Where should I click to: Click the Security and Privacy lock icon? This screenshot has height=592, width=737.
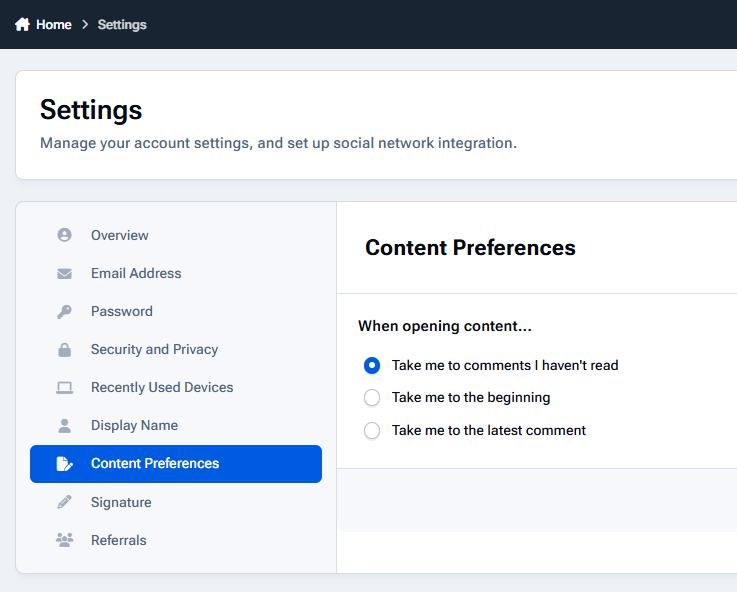64,350
